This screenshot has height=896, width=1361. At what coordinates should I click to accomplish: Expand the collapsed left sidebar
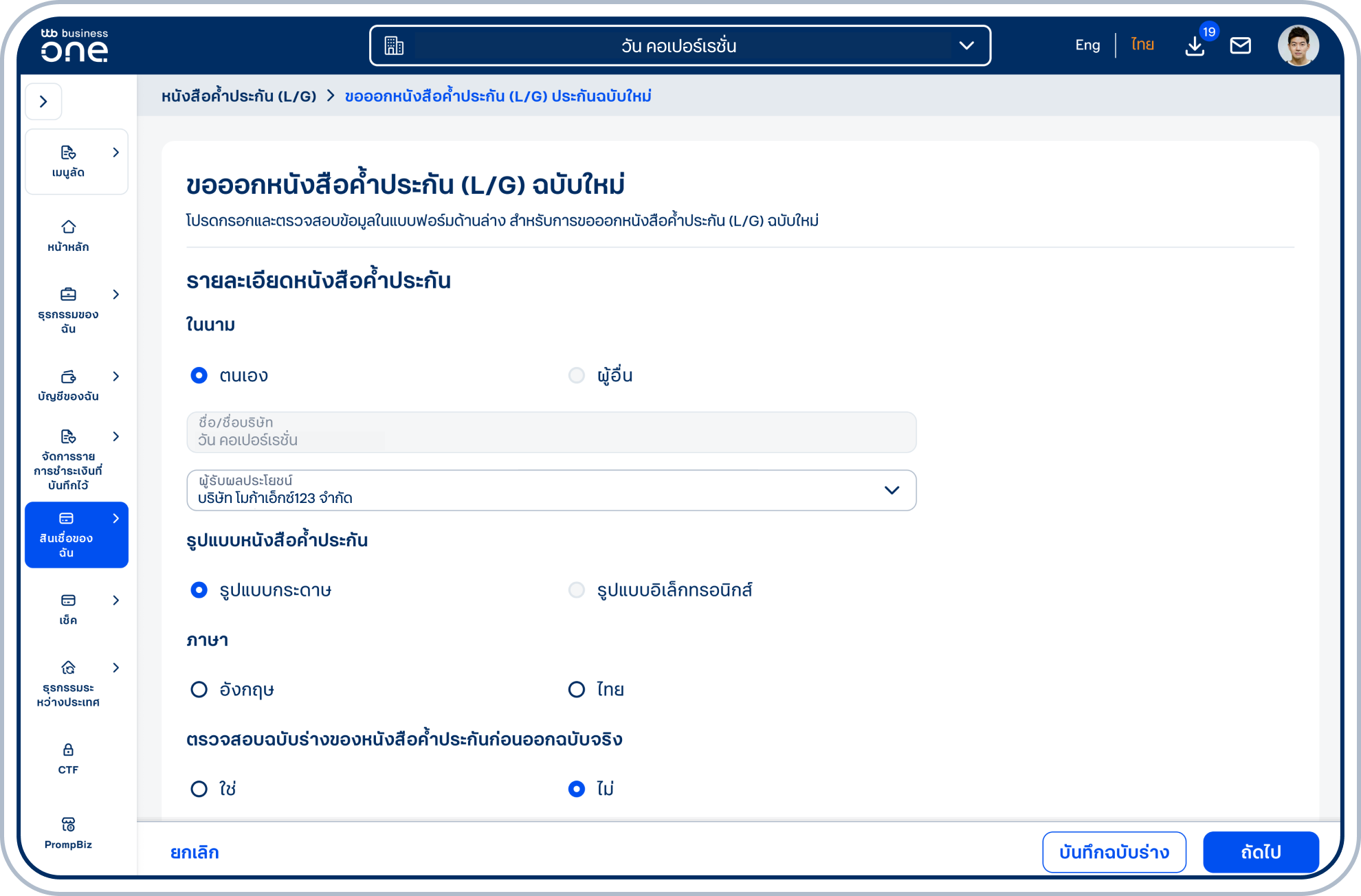[43, 101]
